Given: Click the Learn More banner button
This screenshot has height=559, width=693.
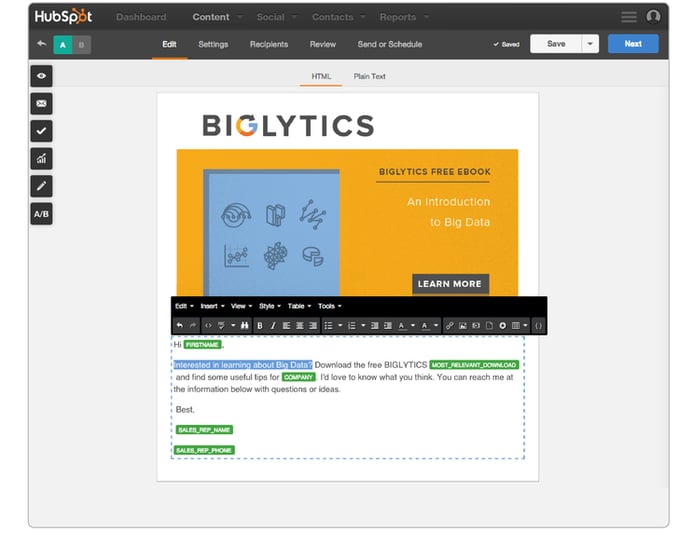Looking at the screenshot, I should click(450, 284).
